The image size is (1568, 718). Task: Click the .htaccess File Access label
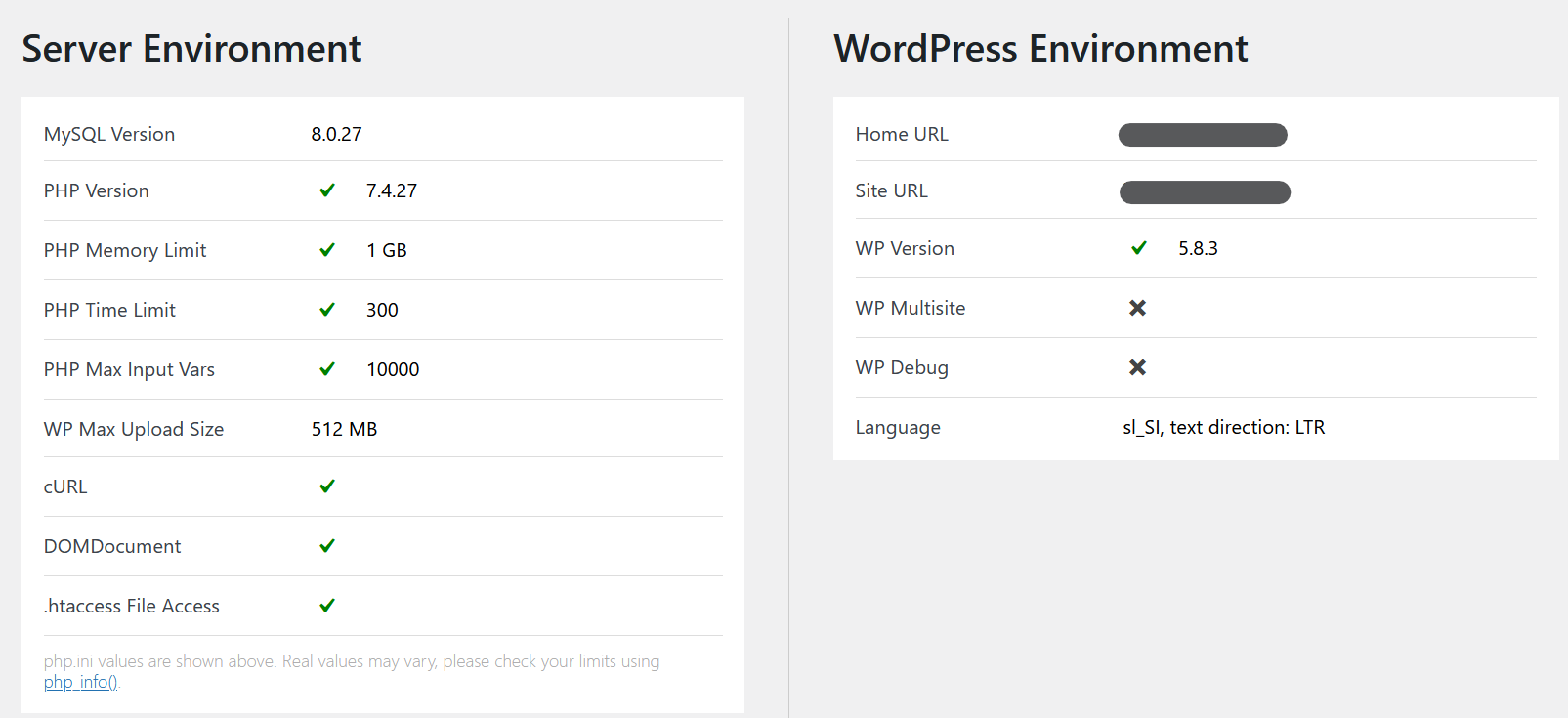point(132,606)
